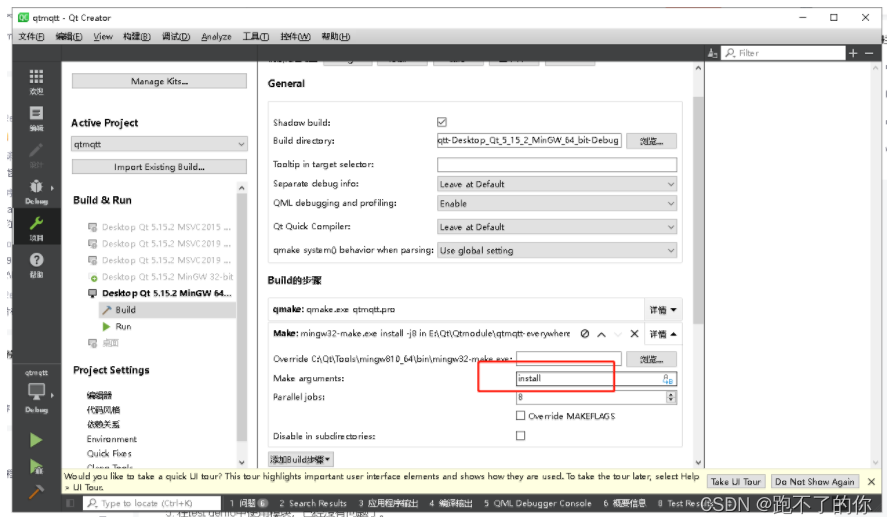Open Environment project settings
Viewport: 888px width, 524px height.
(112, 439)
